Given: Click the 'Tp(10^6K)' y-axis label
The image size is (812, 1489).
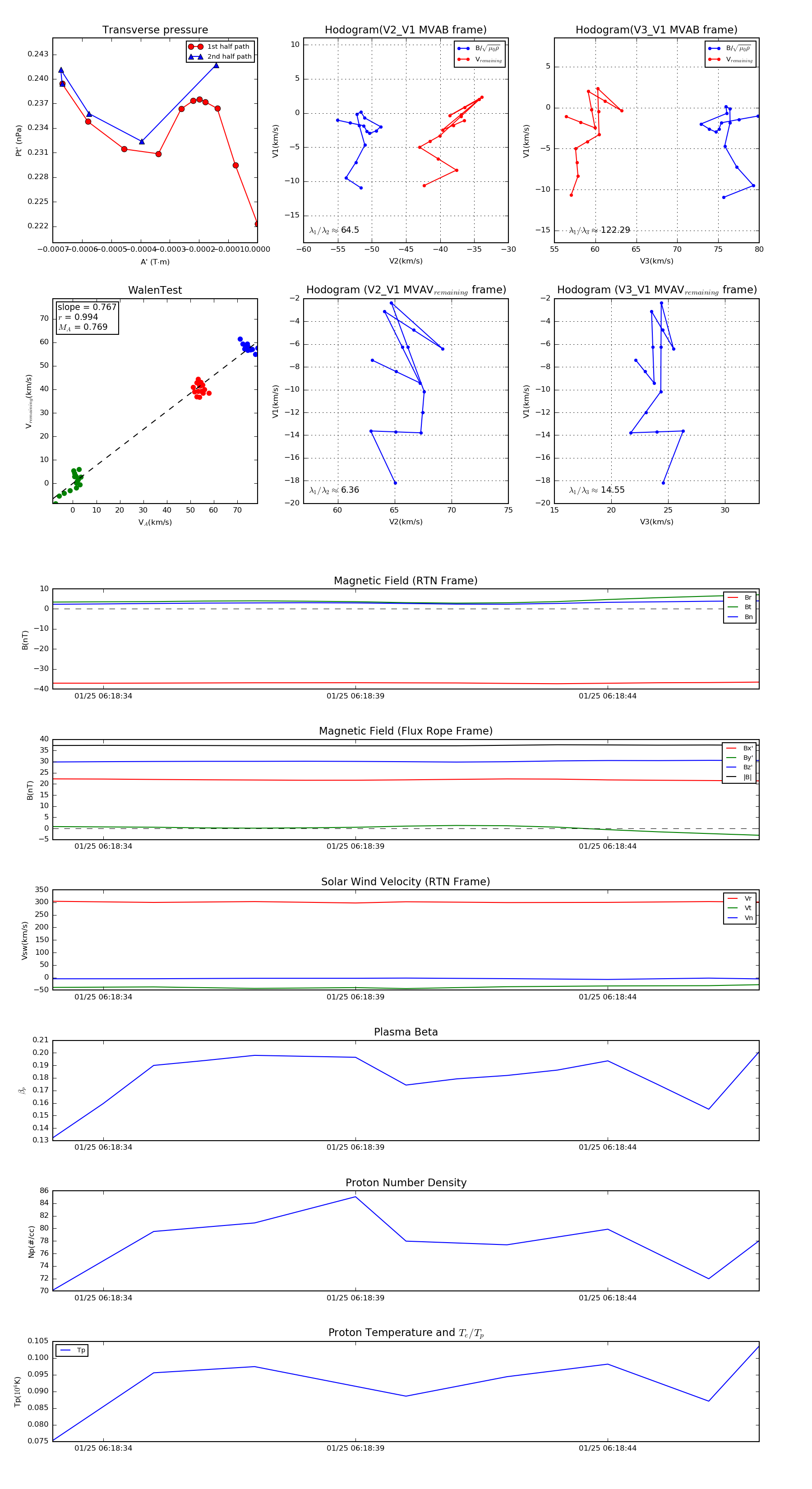Looking at the screenshot, I should [x=17, y=1392].
